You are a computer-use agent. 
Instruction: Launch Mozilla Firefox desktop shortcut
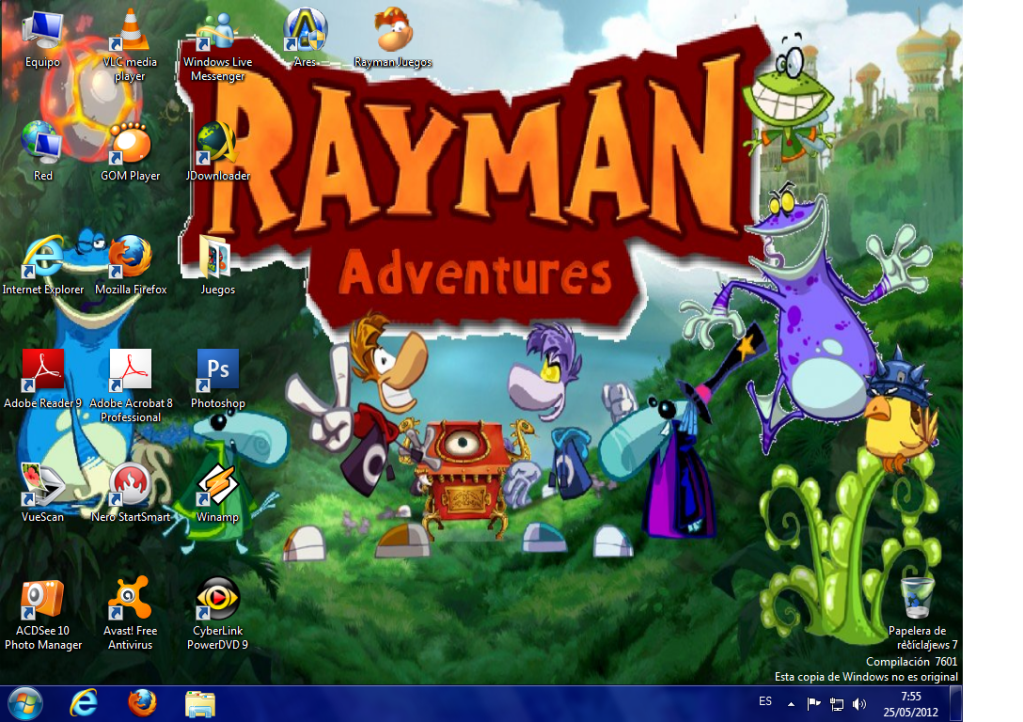point(130,265)
